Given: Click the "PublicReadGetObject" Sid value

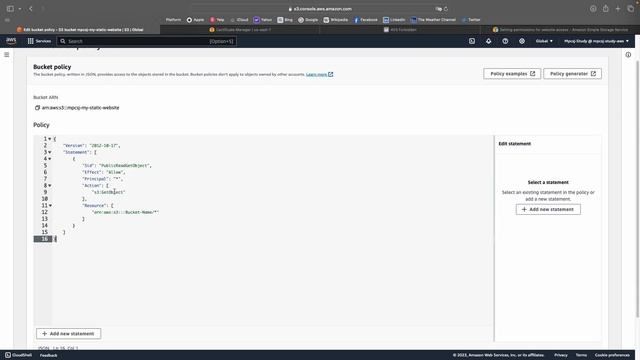Looking at the screenshot, I should click(125, 166).
